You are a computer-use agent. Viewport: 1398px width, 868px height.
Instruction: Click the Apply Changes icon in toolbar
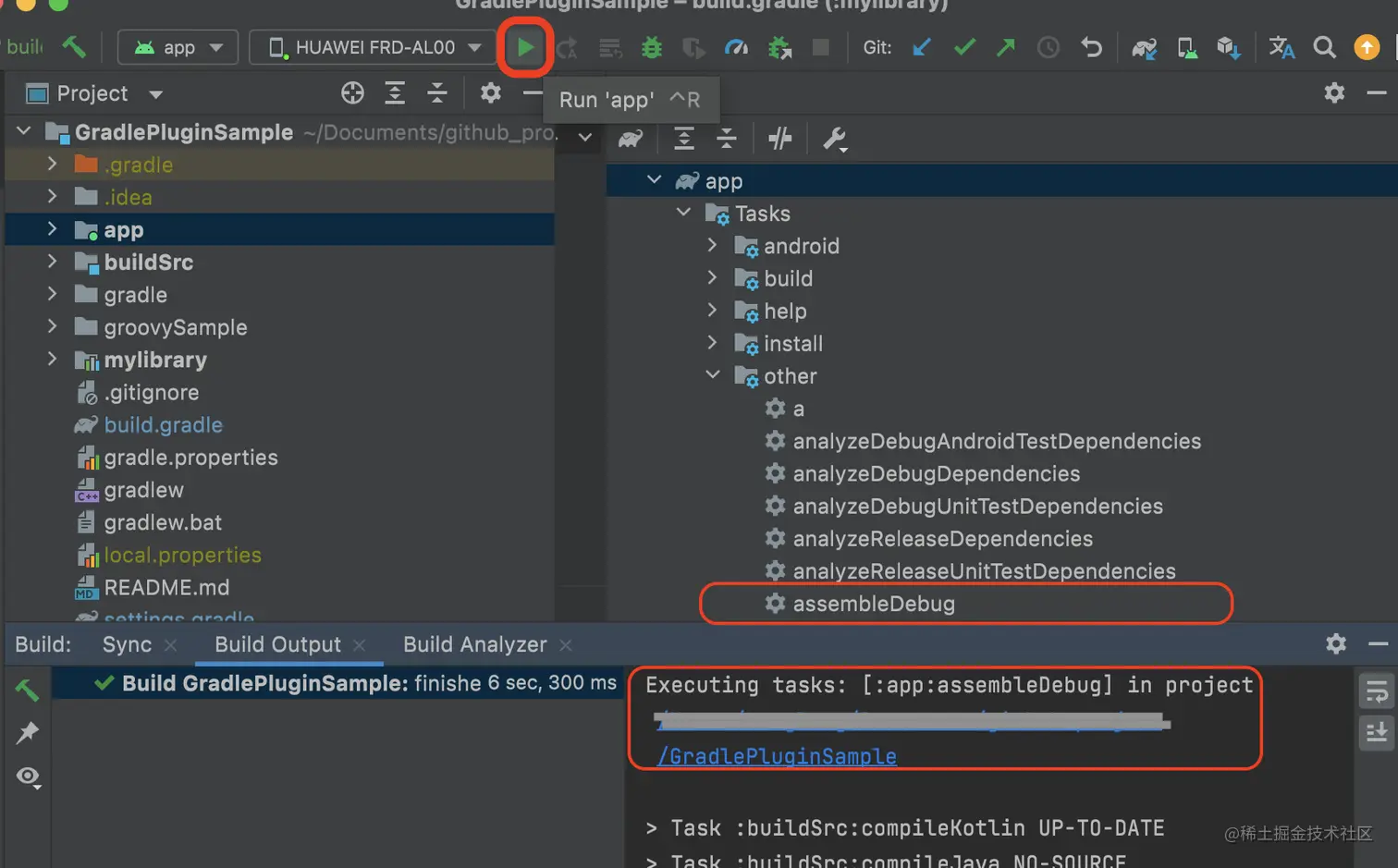click(x=567, y=47)
